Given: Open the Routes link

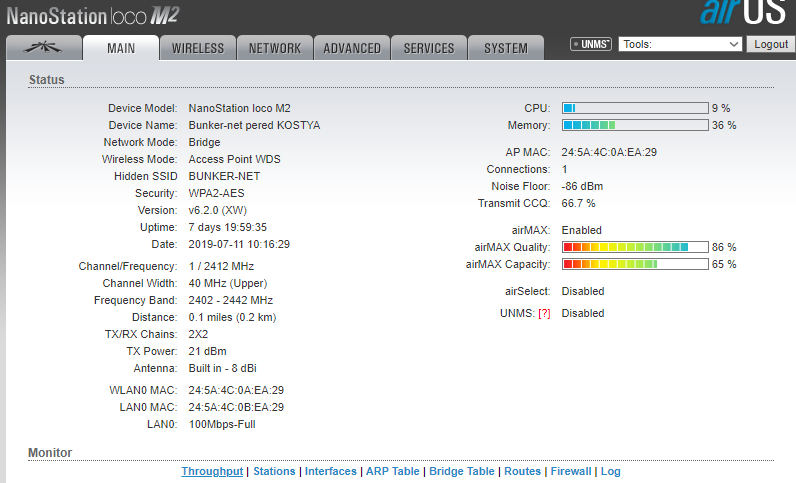Looking at the screenshot, I should pyautogui.click(x=522, y=471).
